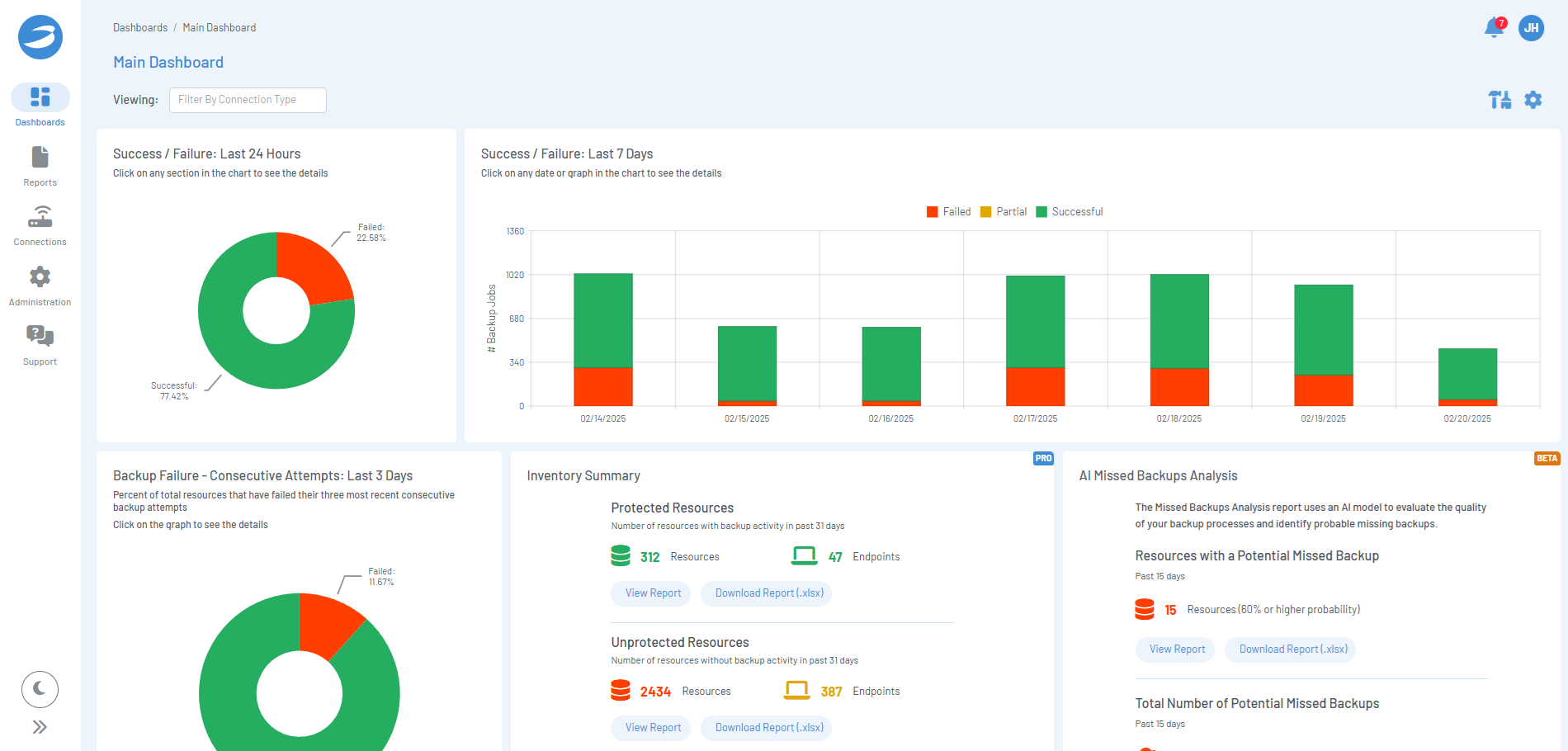Image resolution: width=1568 pixels, height=751 pixels.
Task: Open the Administration gear icon
Action: [40, 276]
